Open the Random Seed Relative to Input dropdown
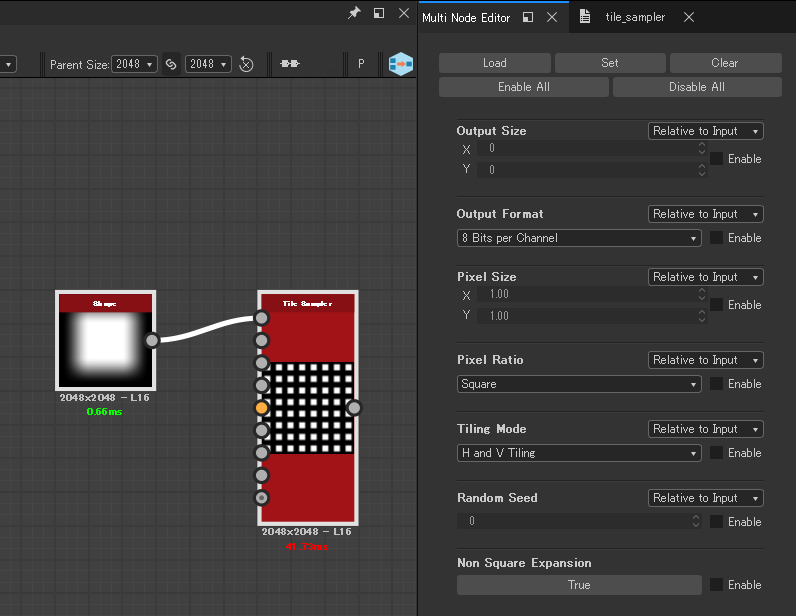This screenshot has height=616, width=796. pos(706,498)
